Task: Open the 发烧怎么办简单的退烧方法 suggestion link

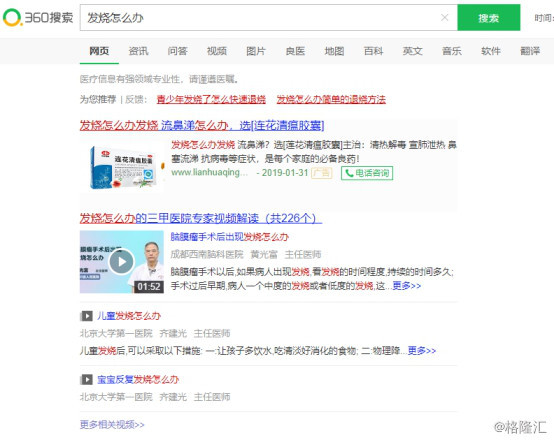Action: [331, 99]
